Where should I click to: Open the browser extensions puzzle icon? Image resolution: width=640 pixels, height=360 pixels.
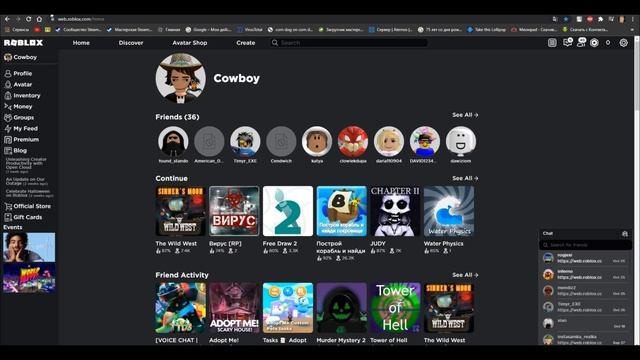600,19
